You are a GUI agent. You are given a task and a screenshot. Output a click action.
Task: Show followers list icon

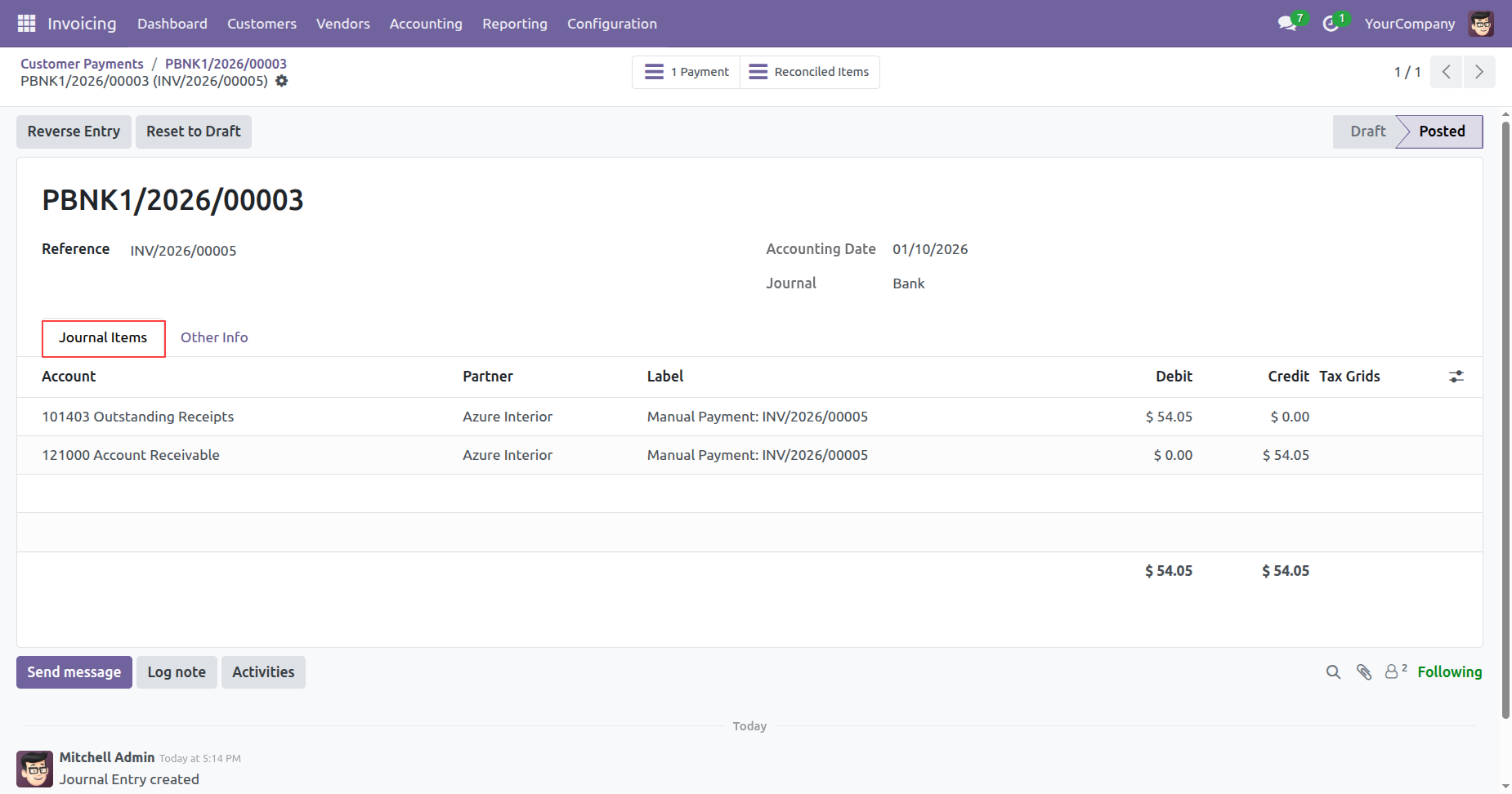(1392, 672)
